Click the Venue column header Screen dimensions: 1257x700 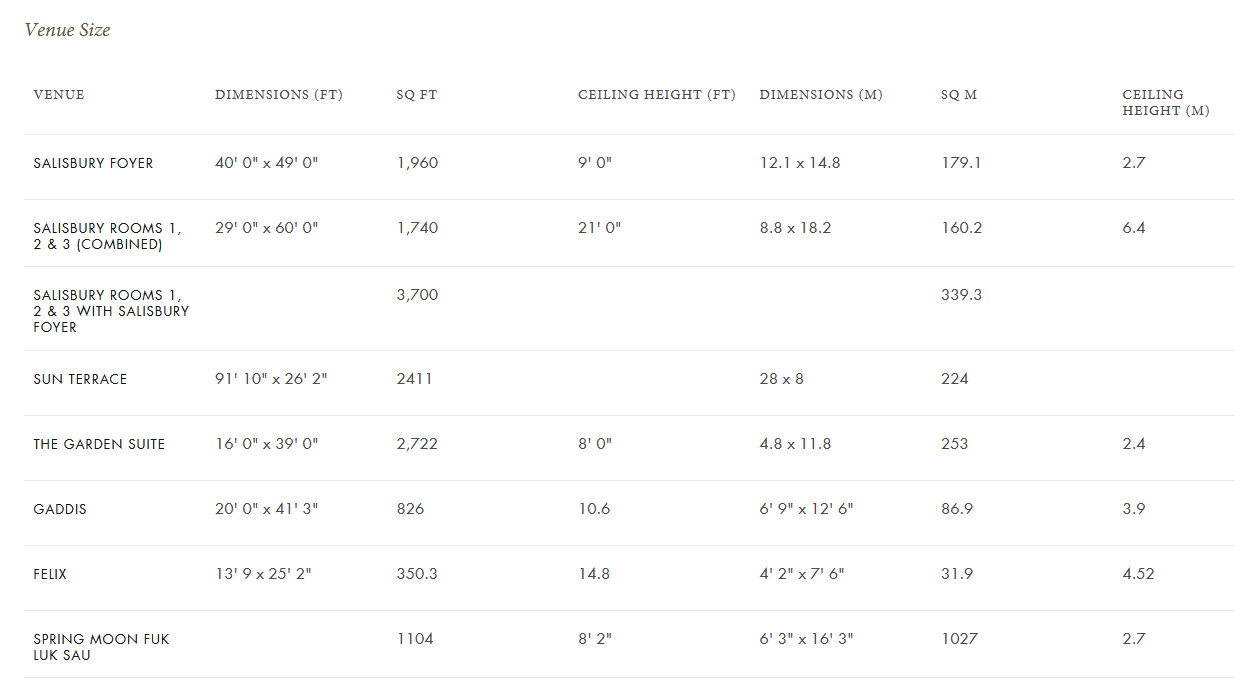[x=59, y=95]
